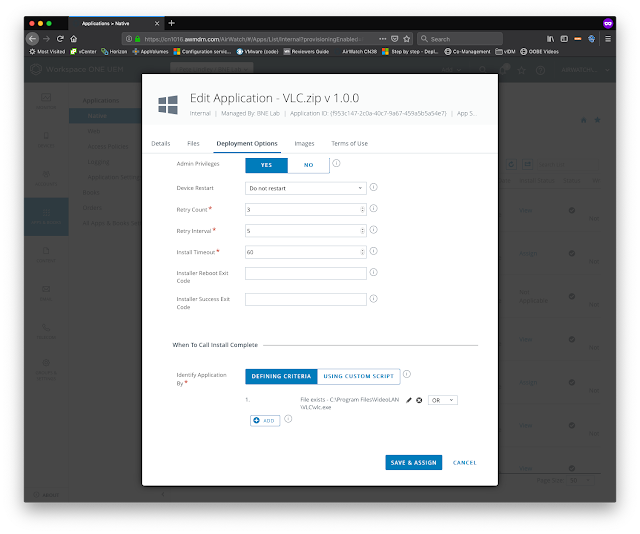Click info icon next to Admin Privileges
Viewport: 640px width, 534px height.
tap(336, 163)
